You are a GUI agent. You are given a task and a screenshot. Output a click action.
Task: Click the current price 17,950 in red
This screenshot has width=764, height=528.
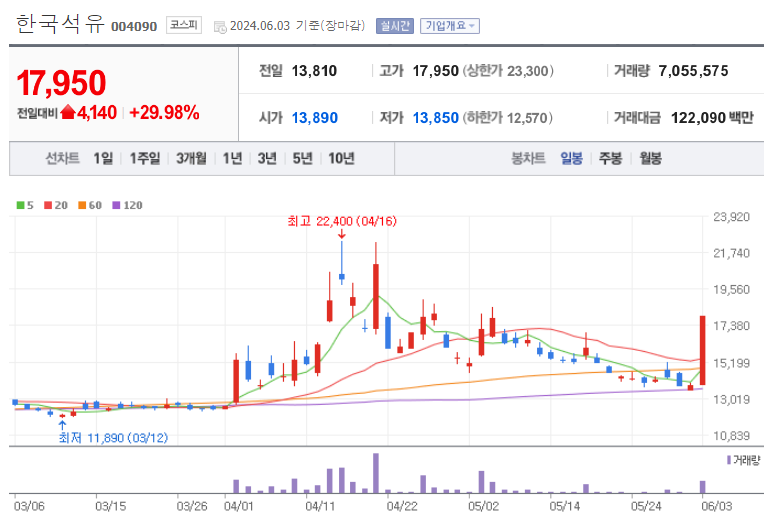tap(61, 83)
